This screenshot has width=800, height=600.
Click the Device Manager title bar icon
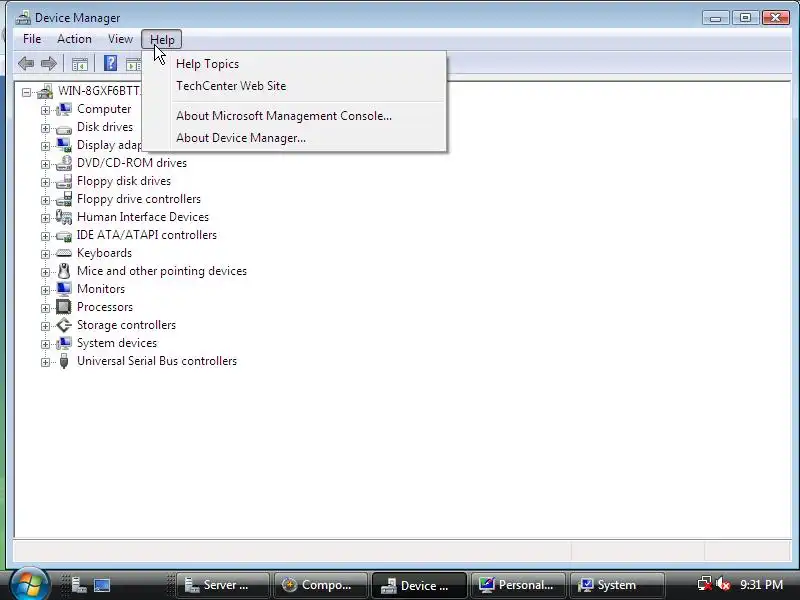point(22,18)
